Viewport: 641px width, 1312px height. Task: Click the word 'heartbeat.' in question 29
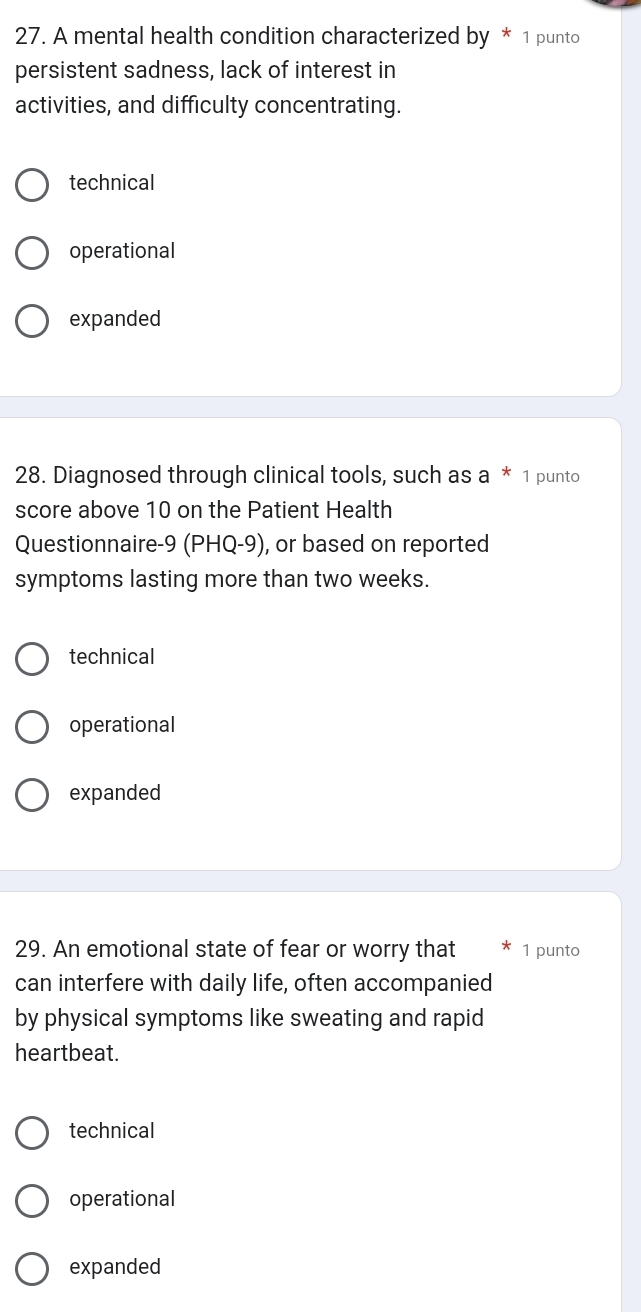(67, 1053)
